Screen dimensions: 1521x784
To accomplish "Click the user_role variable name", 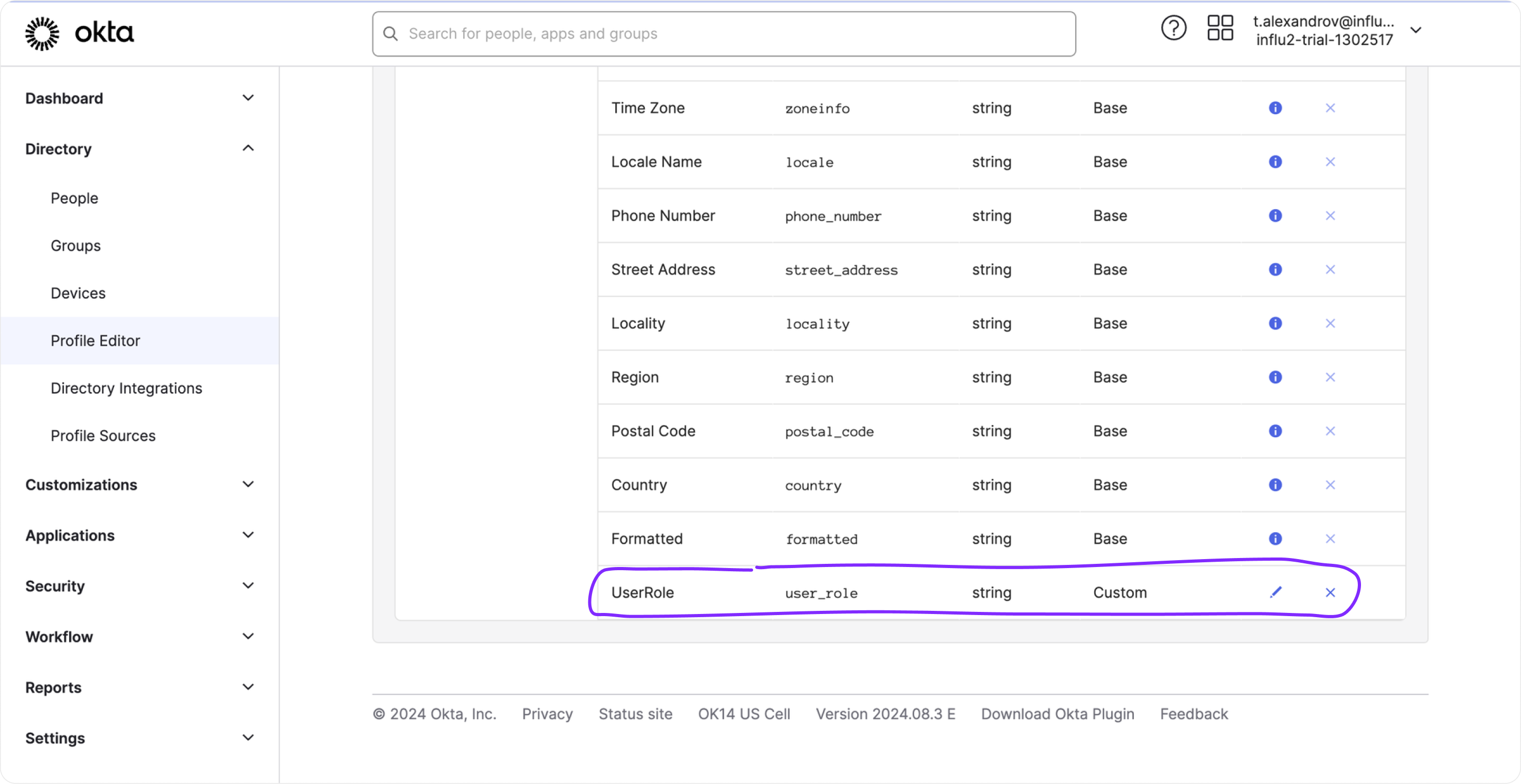I will [821, 593].
